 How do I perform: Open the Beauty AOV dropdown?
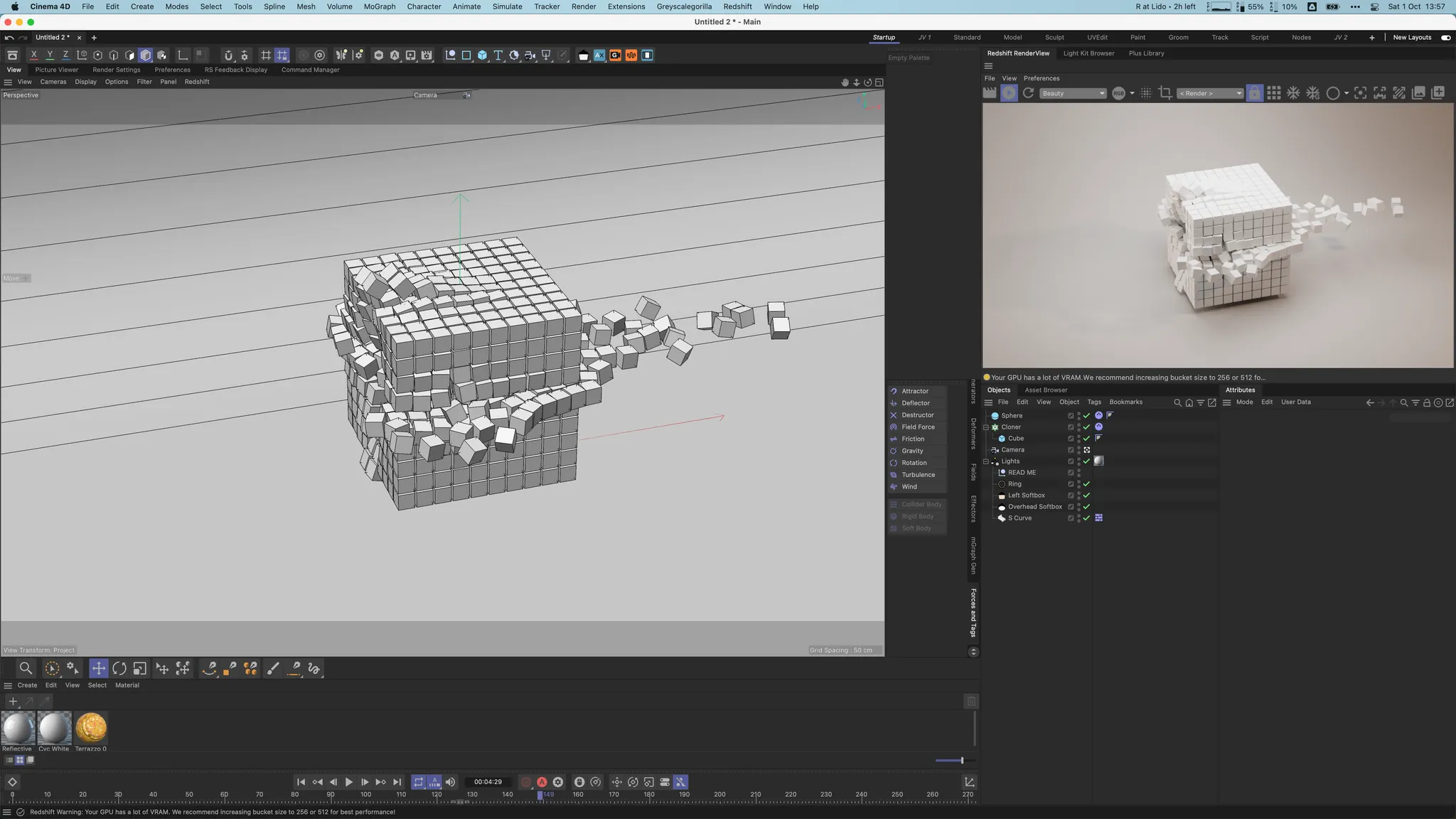(1073, 93)
